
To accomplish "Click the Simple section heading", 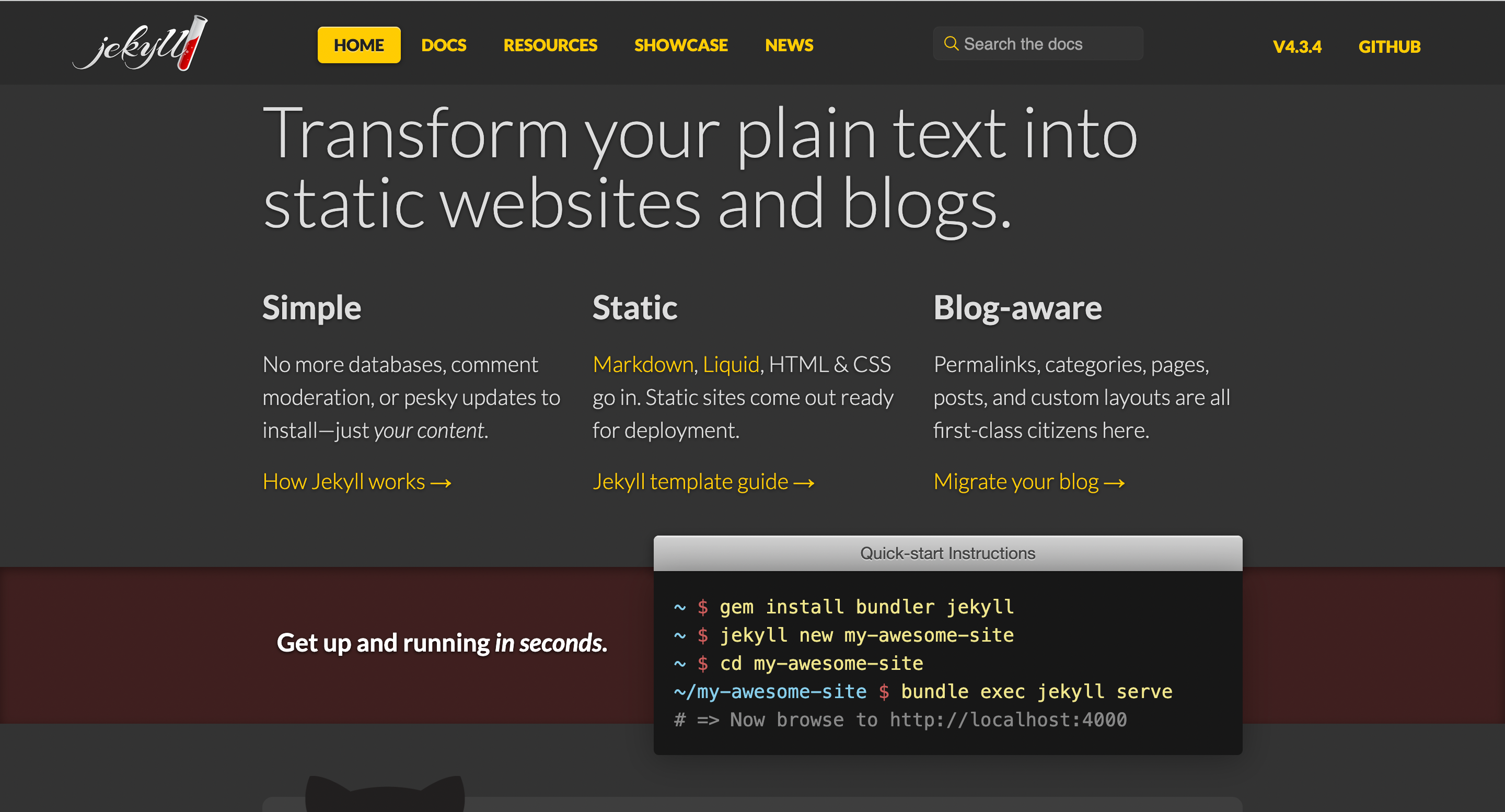I will [x=311, y=308].
